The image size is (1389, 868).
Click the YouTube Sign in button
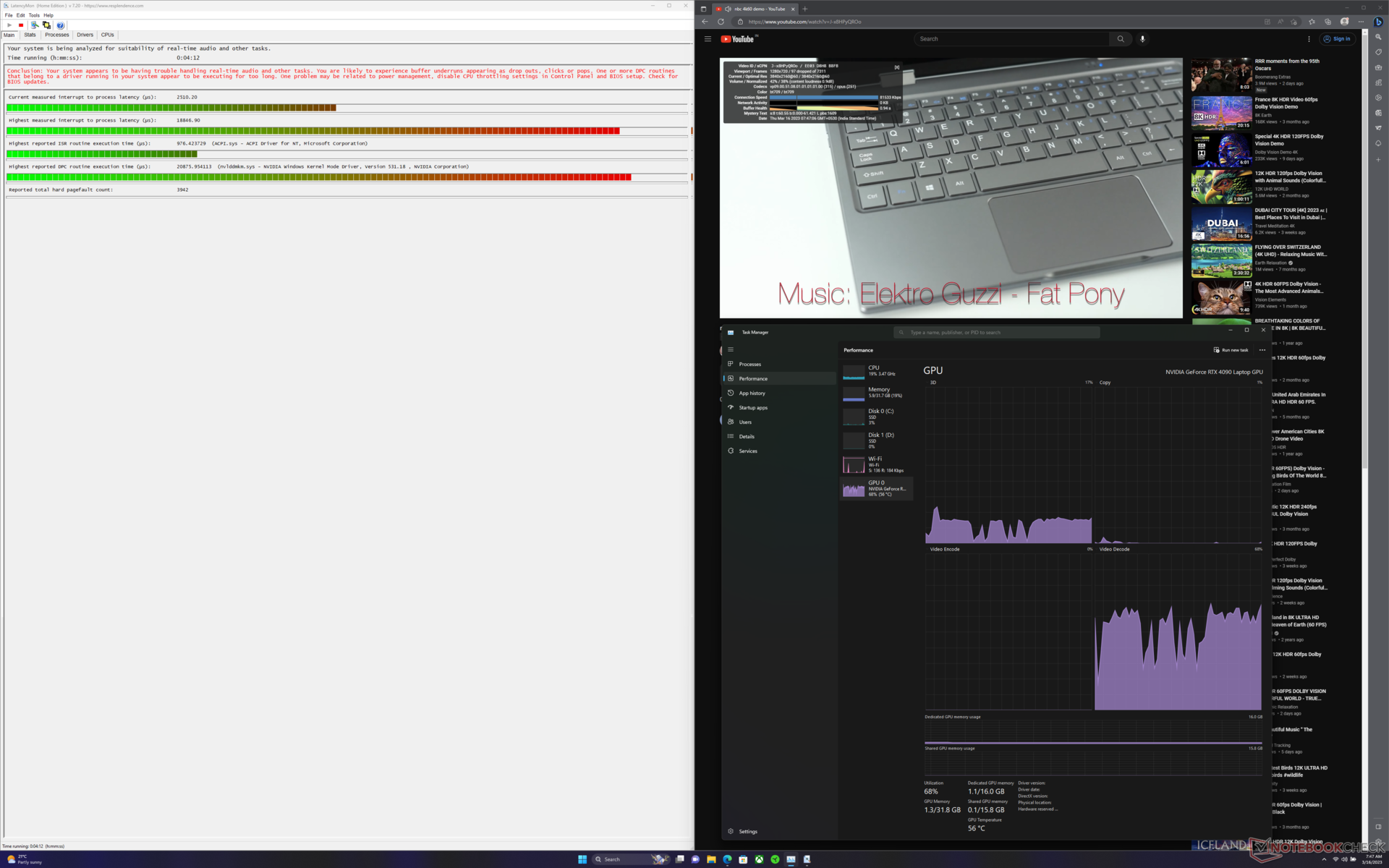[1336, 39]
